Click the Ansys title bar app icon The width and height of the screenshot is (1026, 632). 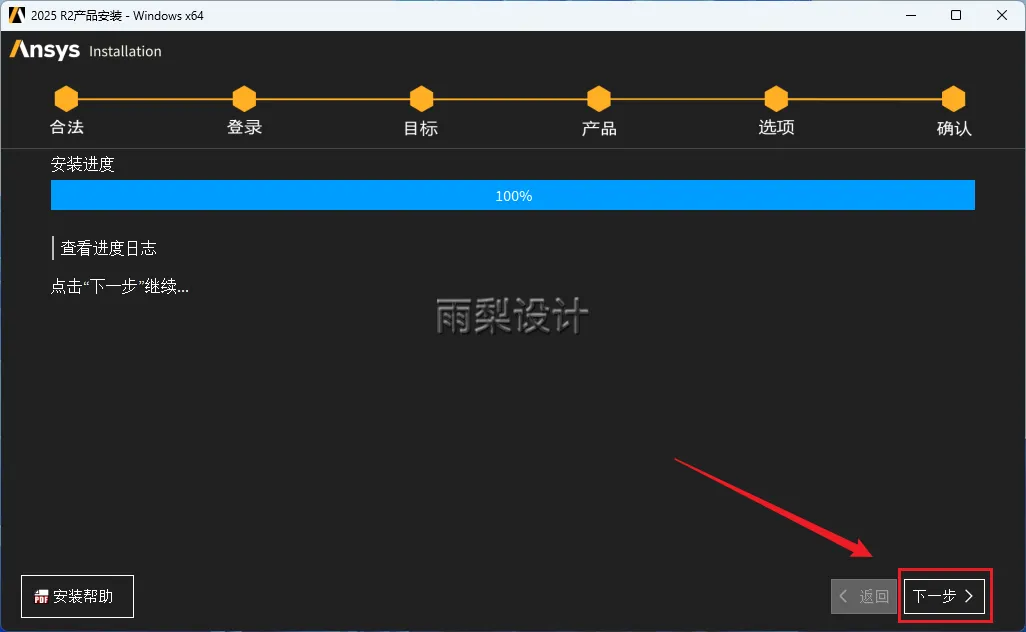[x=16, y=15]
